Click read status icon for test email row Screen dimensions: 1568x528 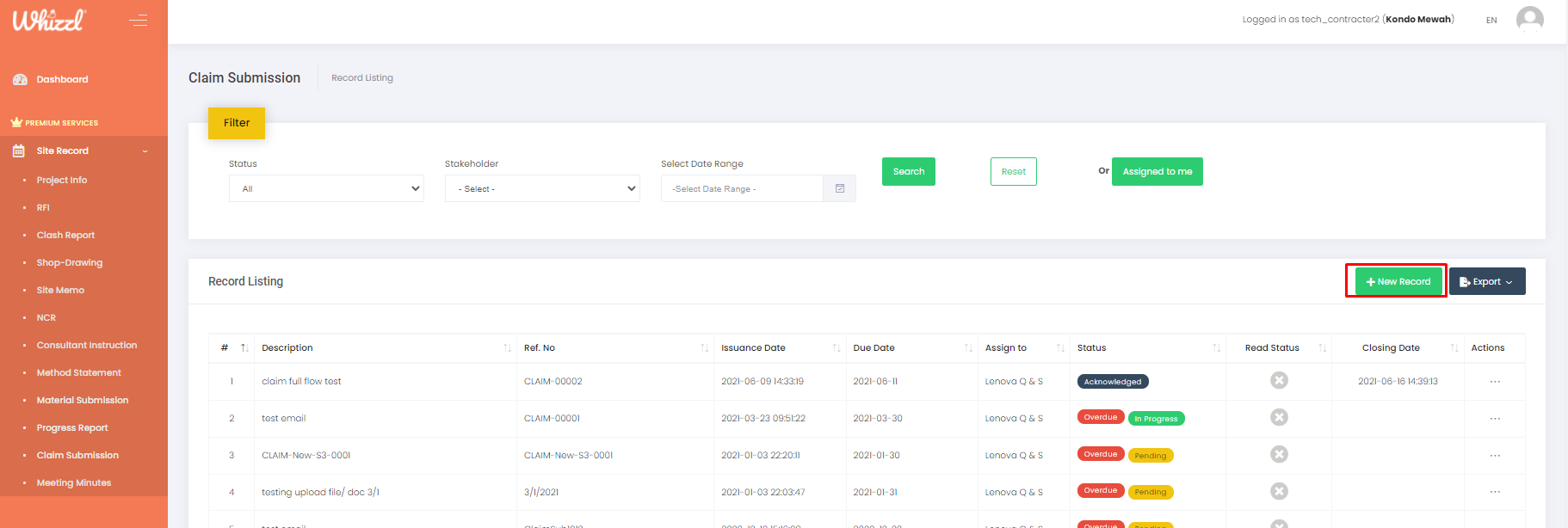pyautogui.click(x=1279, y=417)
